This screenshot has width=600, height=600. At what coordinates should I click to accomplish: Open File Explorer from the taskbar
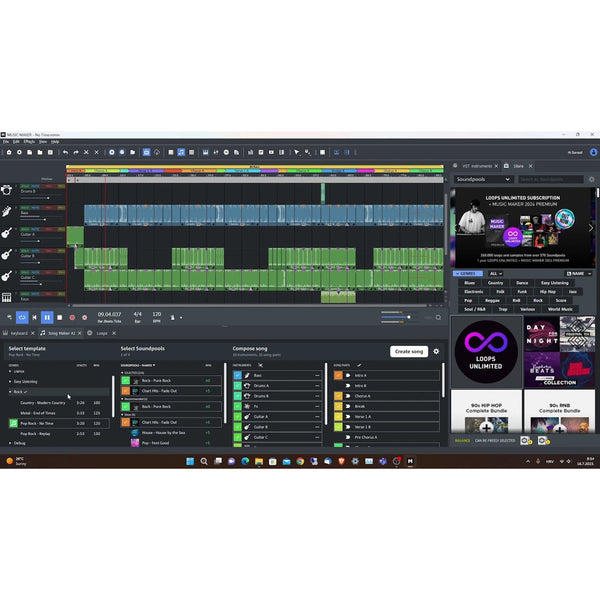pos(259,461)
